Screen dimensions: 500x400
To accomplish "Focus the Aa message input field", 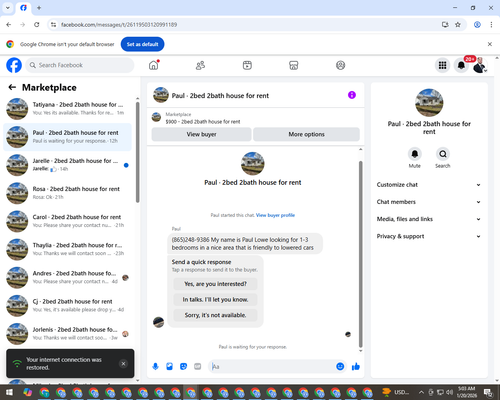I will tap(272, 367).
